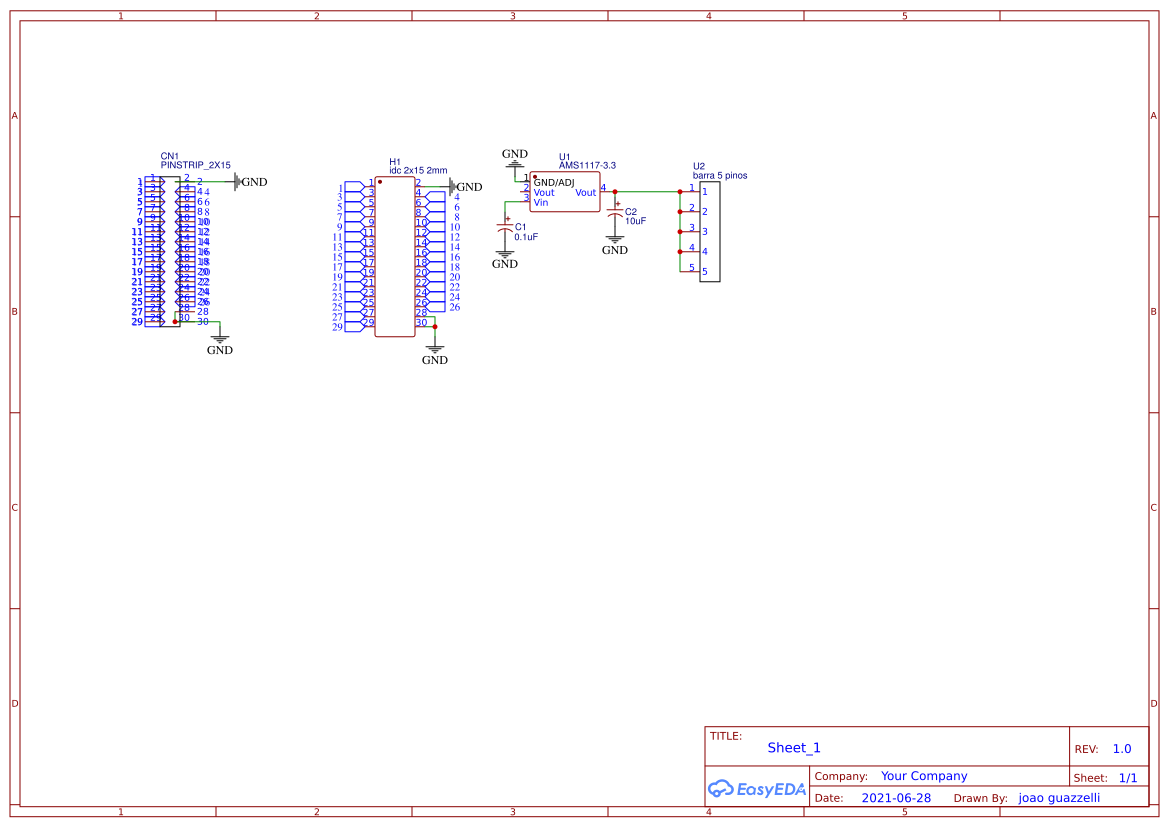Screen dimensions: 1169x827
Task: Click the GND symbol right of H1 pin 2
Action: pyautogui.click(x=465, y=186)
